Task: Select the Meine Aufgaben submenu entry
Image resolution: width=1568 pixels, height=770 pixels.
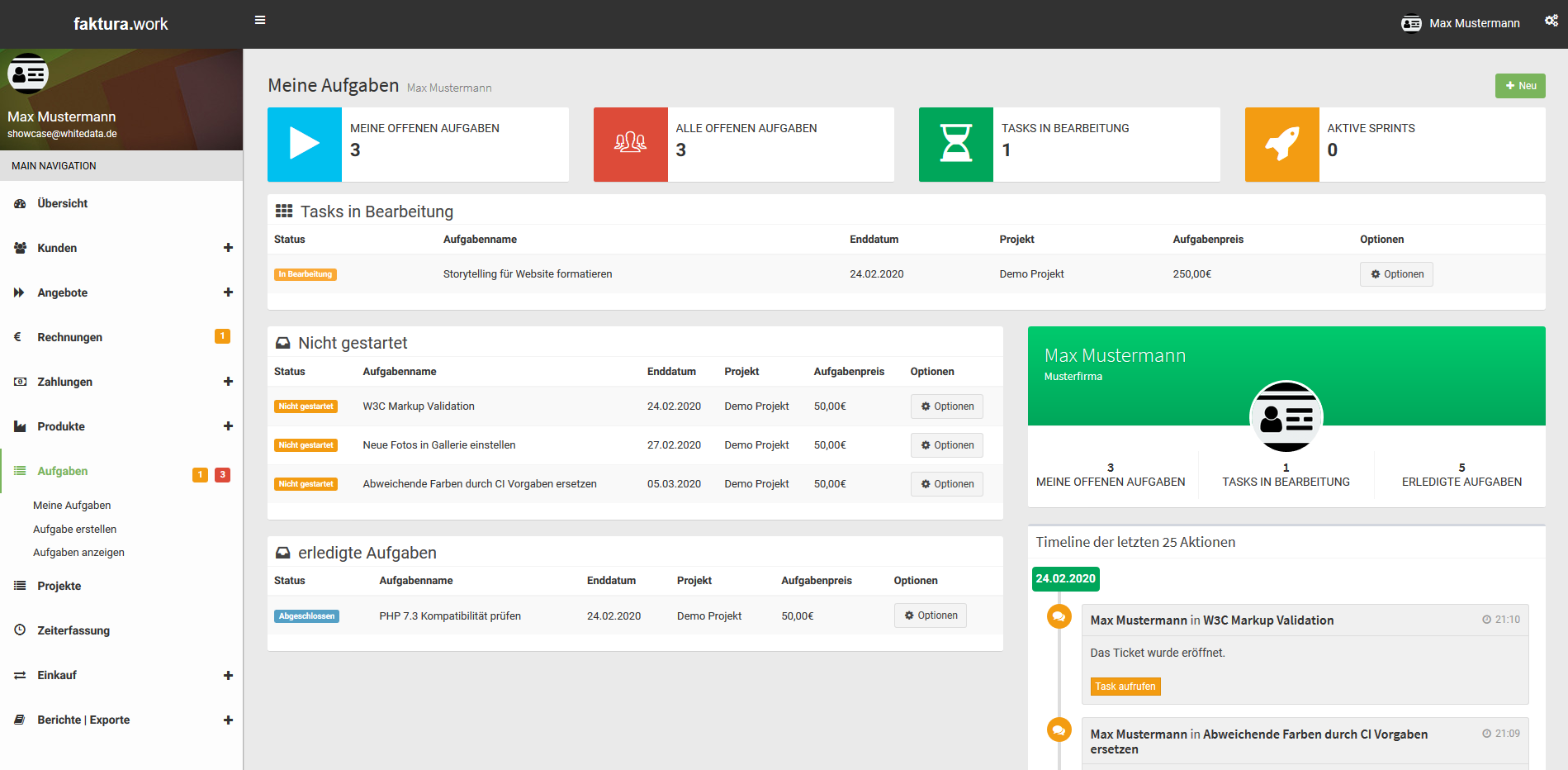Action: (72, 506)
